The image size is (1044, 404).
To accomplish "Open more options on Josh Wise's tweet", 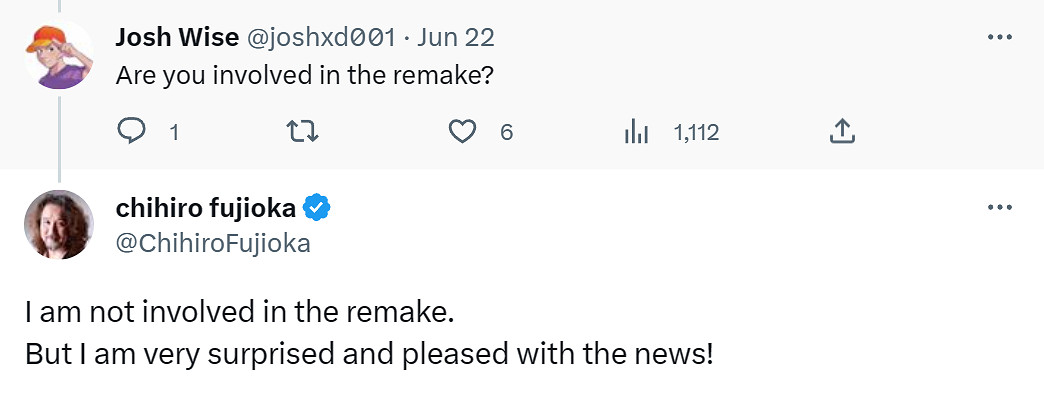I will [x=1000, y=37].
